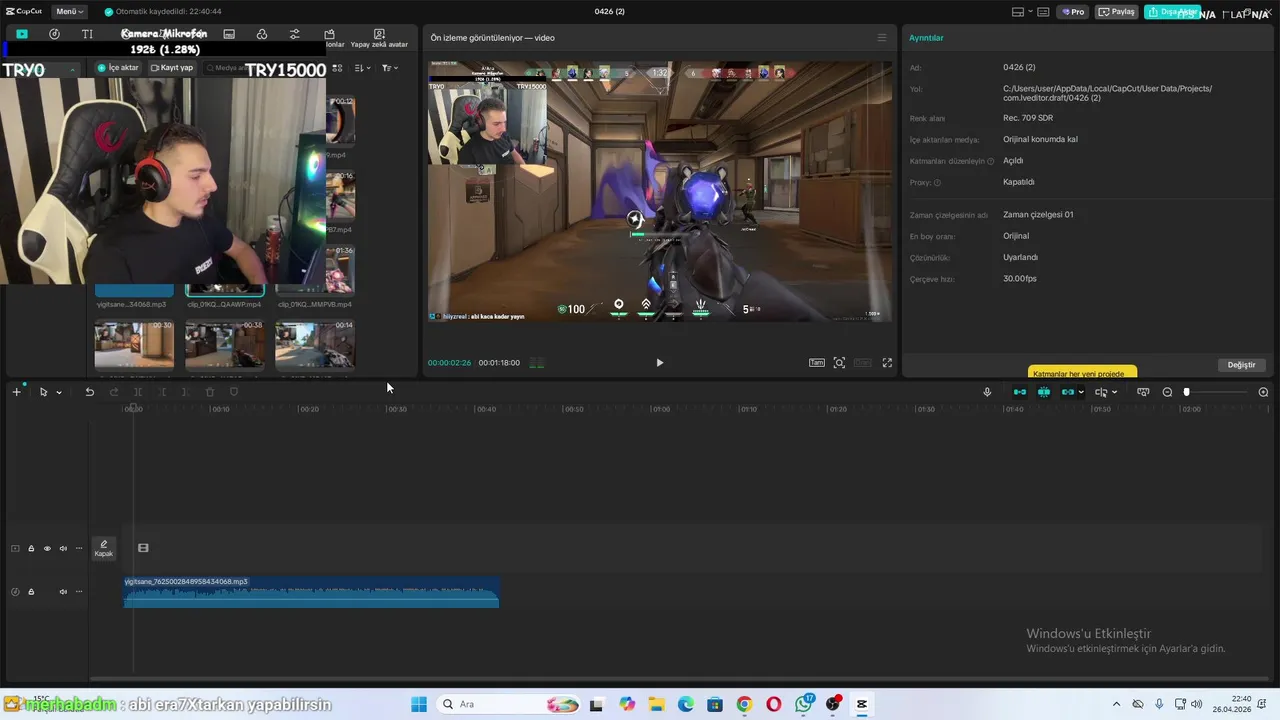This screenshot has height=720, width=1280.
Task: Click the Paylaş share button
Action: click(x=1118, y=12)
